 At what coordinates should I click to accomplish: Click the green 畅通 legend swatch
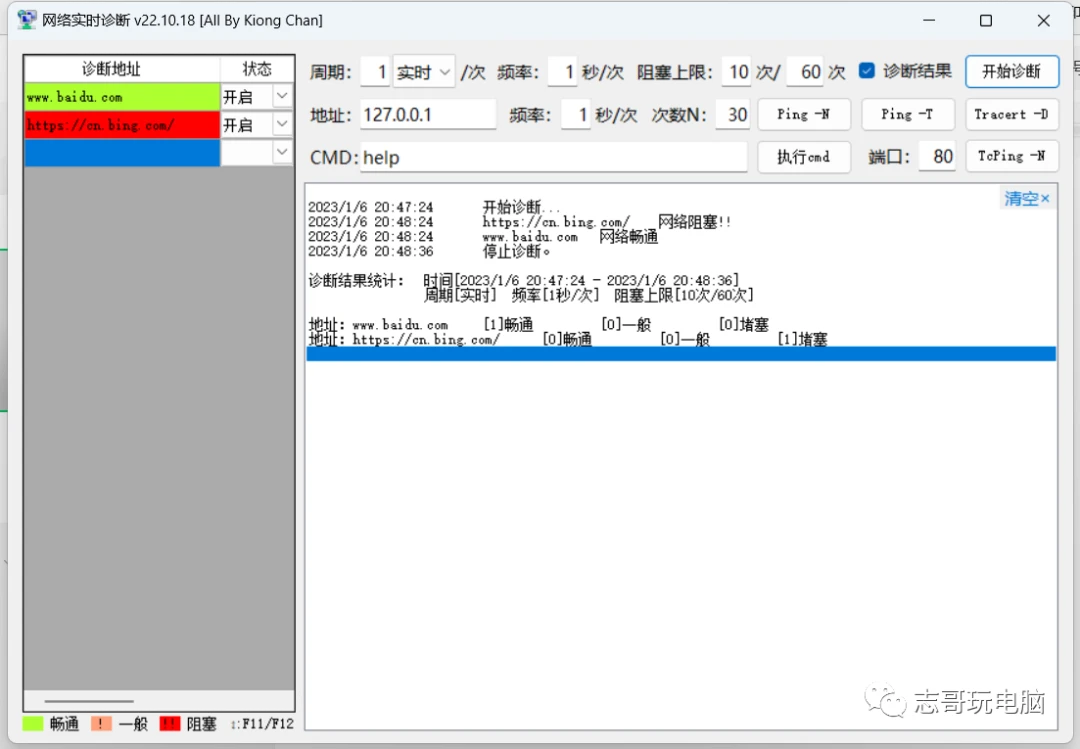pyautogui.click(x=32, y=723)
